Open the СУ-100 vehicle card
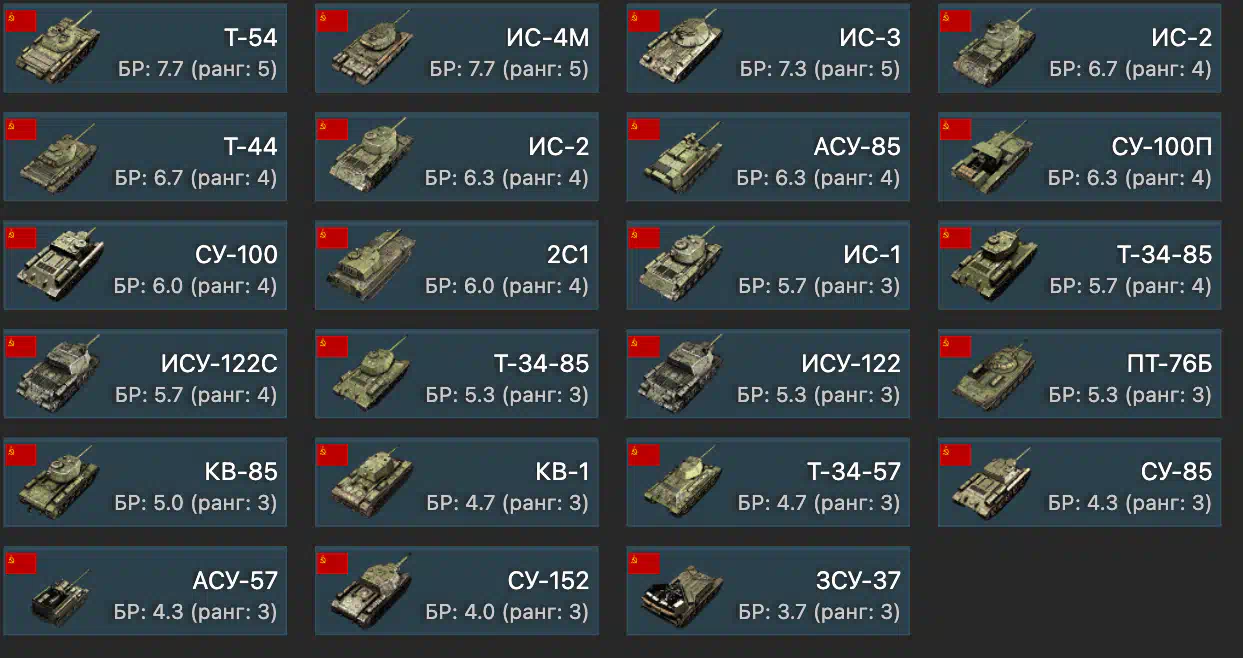 [145, 265]
